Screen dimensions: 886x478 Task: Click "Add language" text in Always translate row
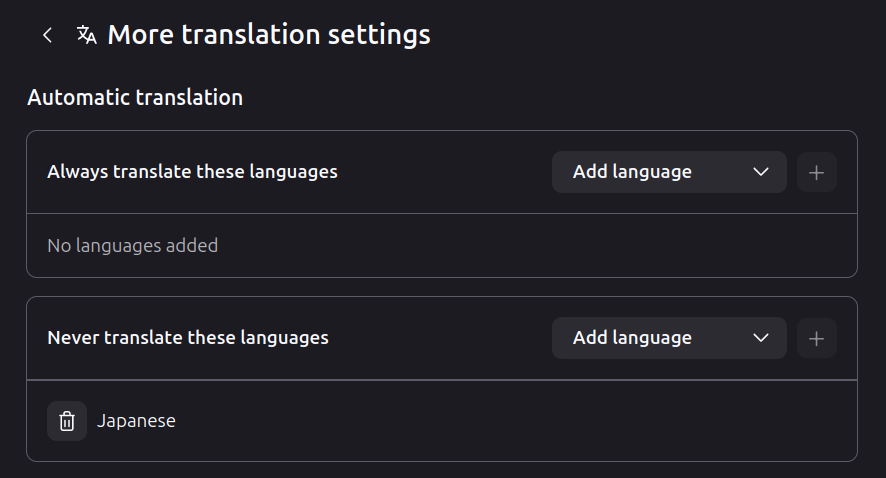[x=632, y=172]
